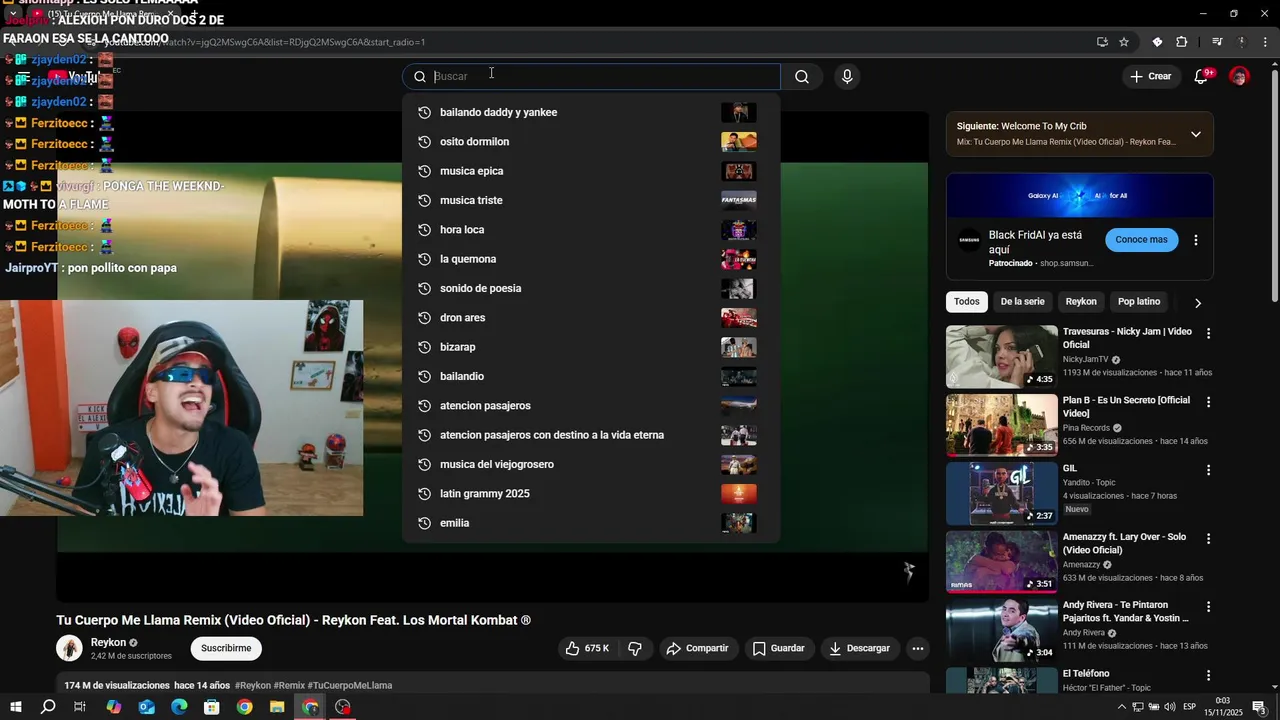Click the Compartir button
The image size is (1280, 720).
pos(698,648)
